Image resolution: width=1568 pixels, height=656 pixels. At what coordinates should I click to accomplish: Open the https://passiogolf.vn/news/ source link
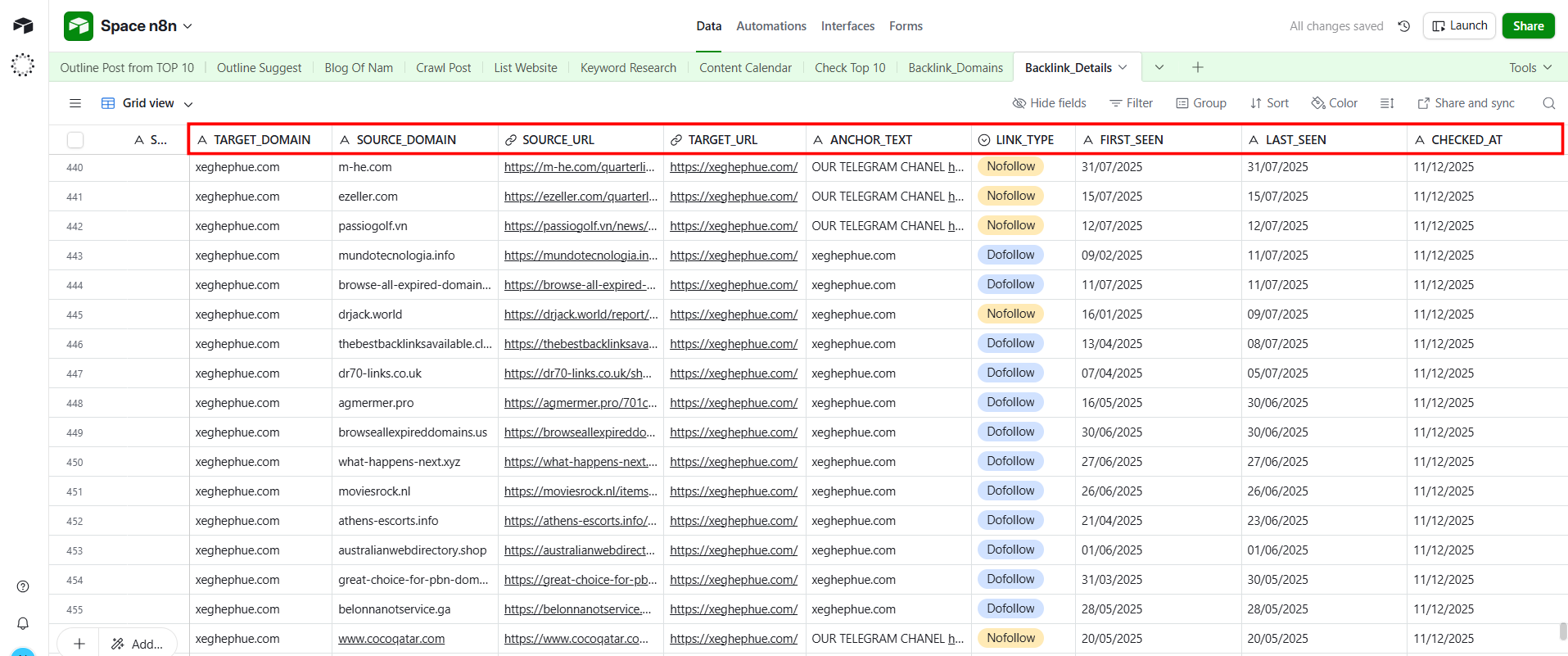point(581,226)
